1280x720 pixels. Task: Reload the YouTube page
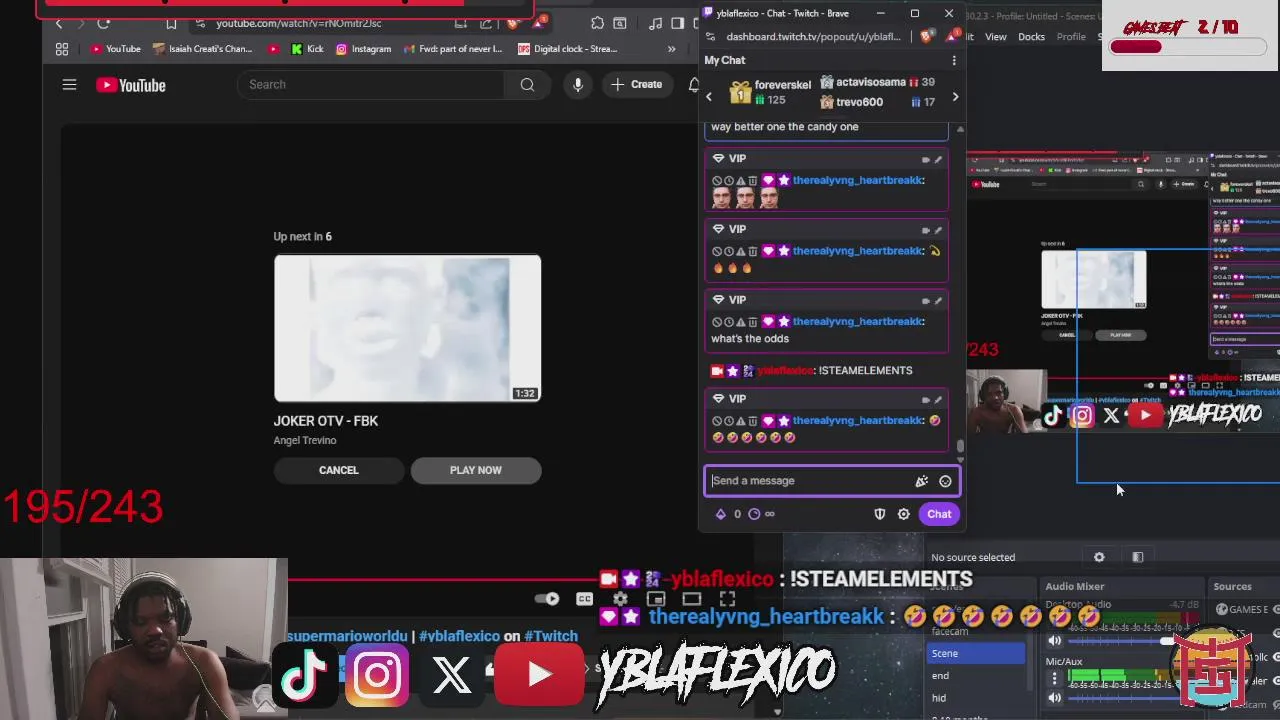point(103,23)
